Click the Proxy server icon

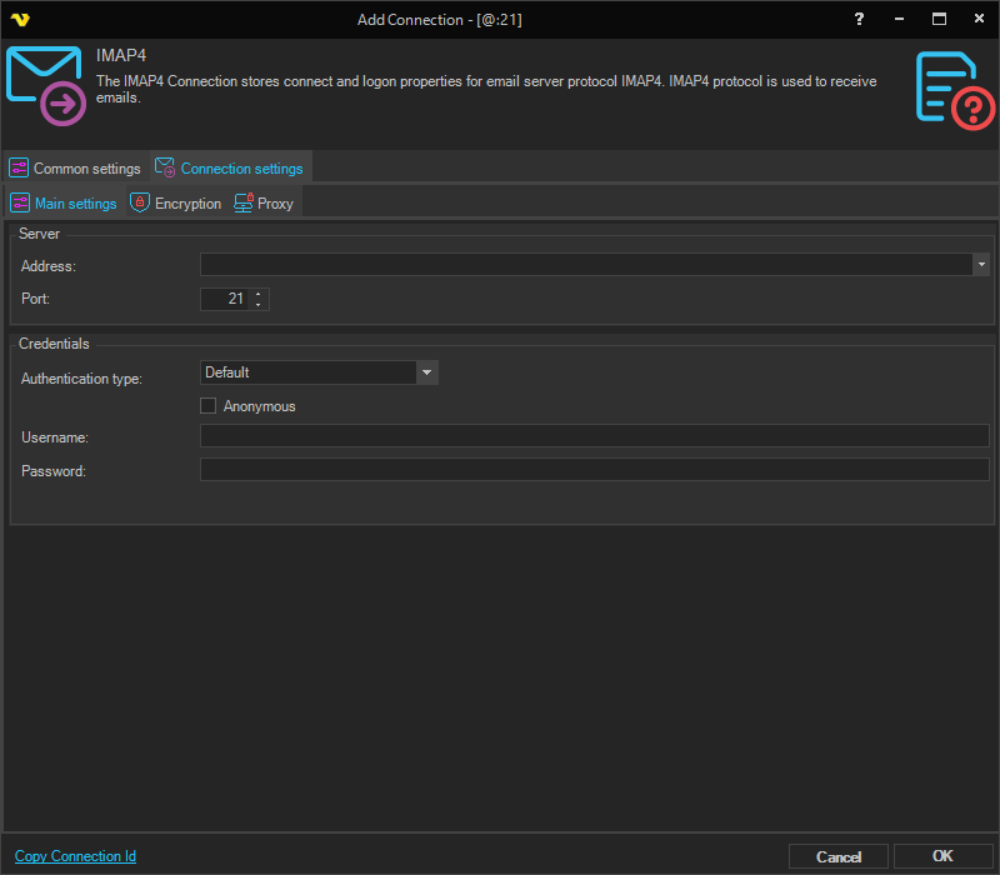click(243, 203)
